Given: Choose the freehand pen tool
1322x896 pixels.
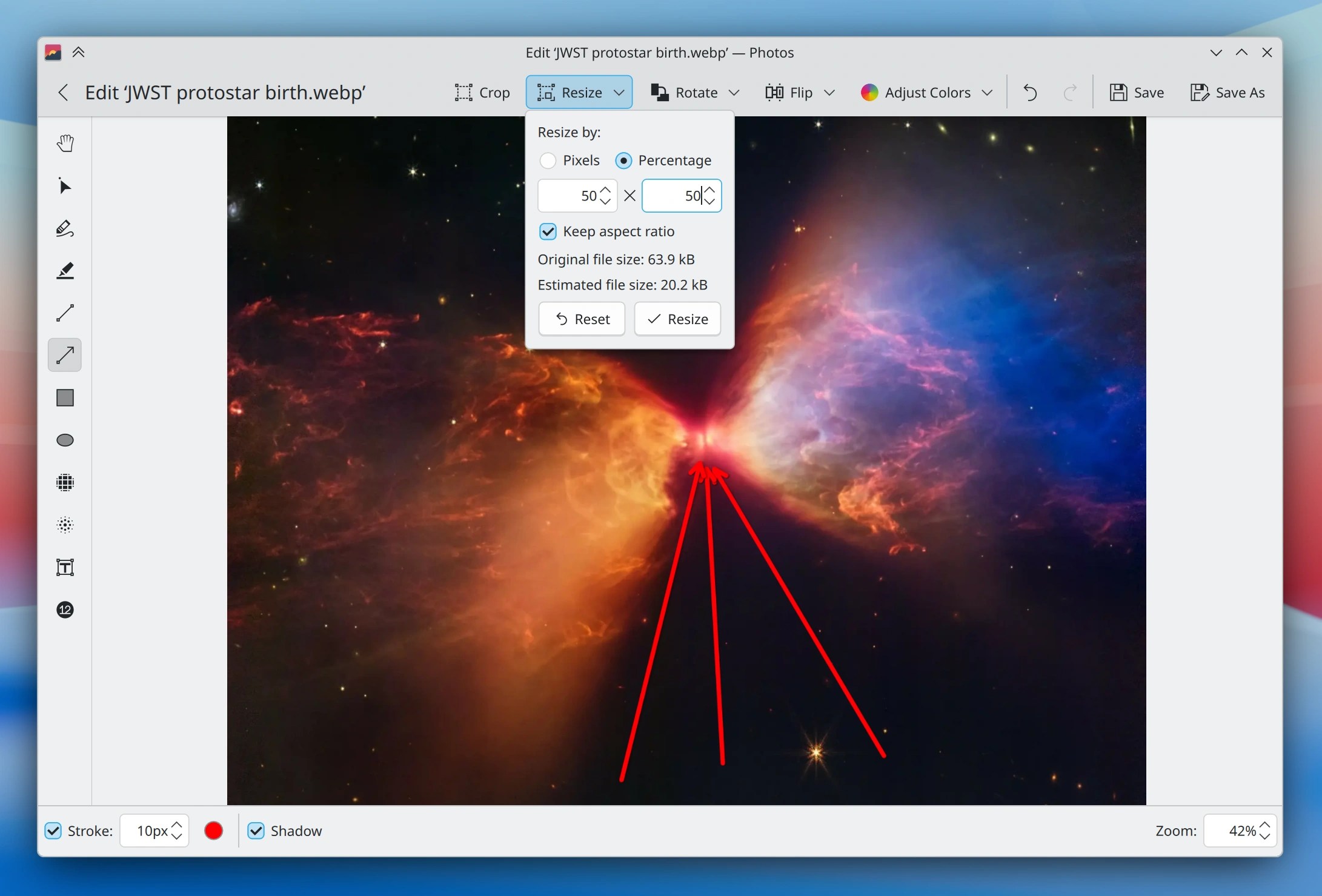Looking at the screenshot, I should [x=65, y=228].
